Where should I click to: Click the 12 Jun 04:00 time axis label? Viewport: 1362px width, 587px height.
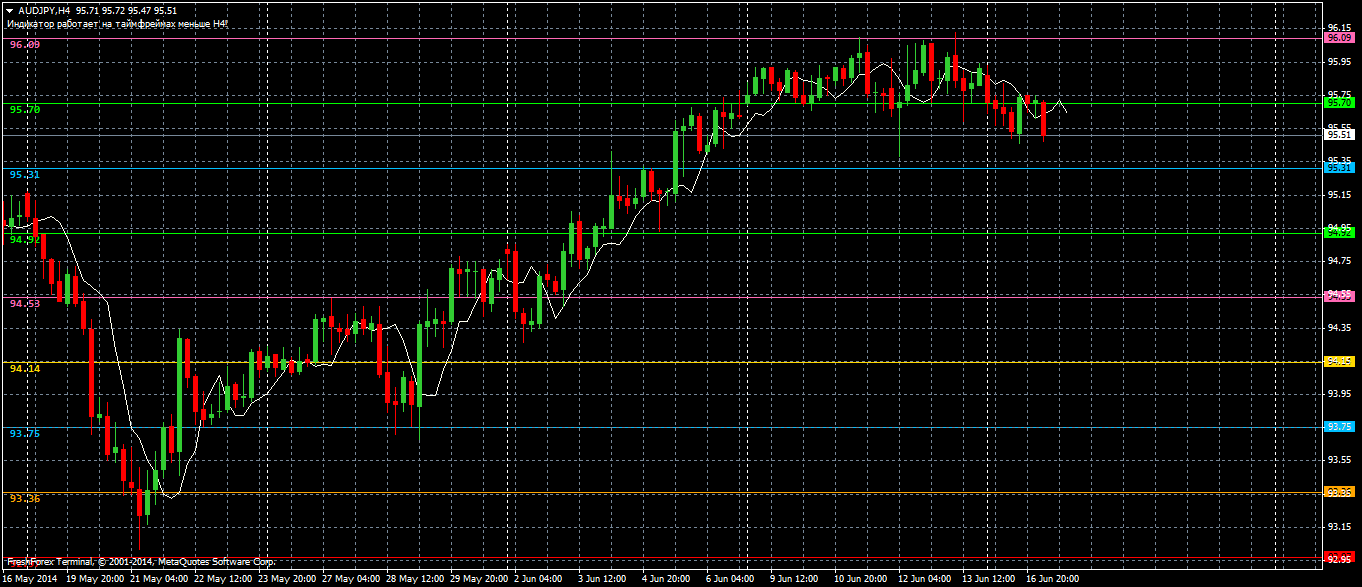click(x=927, y=579)
